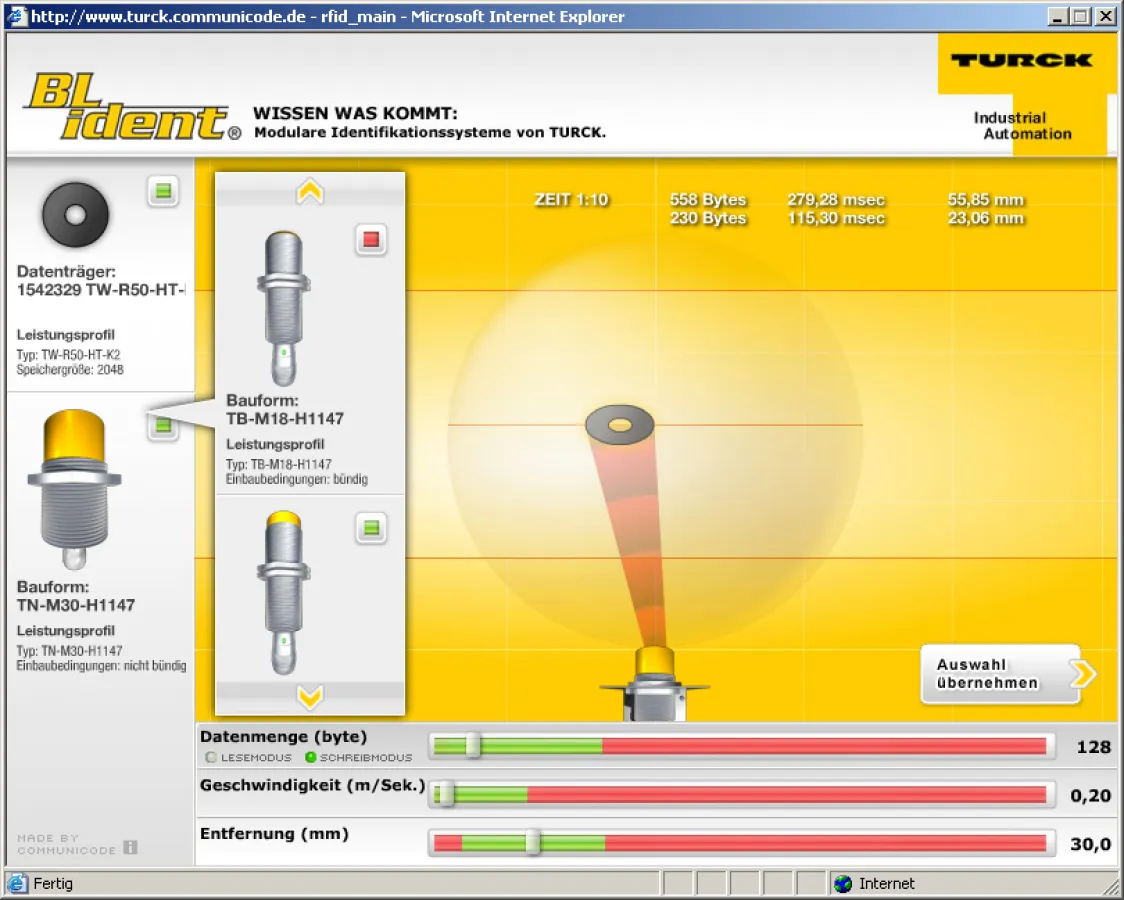1124x900 pixels.
Task: Click the downward chevron below the sensor list
Action: click(310, 698)
